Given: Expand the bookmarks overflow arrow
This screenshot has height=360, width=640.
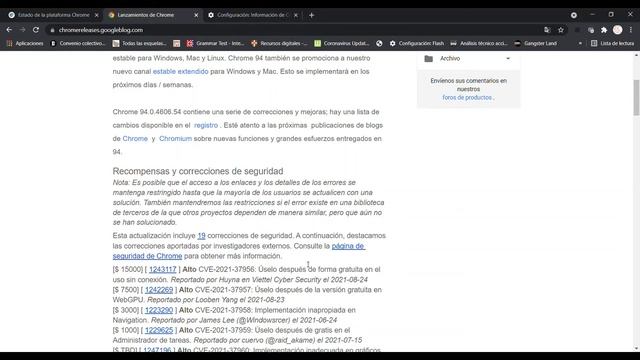Looking at the screenshot, I should click(580, 43).
